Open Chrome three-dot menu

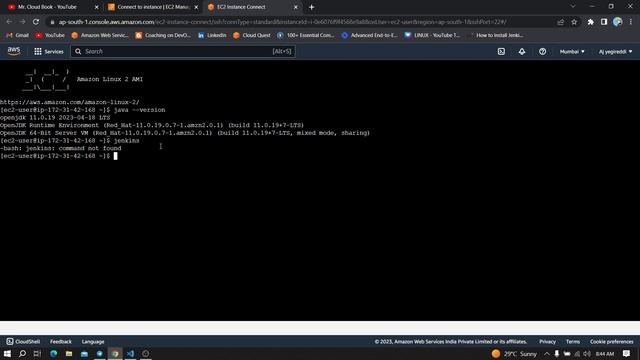[631, 22]
